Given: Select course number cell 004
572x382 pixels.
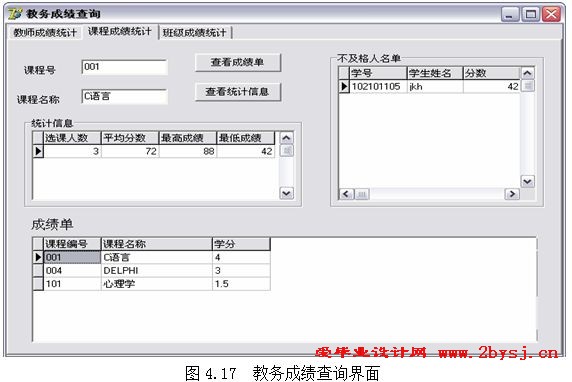Looking at the screenshot, I should 72,270.
